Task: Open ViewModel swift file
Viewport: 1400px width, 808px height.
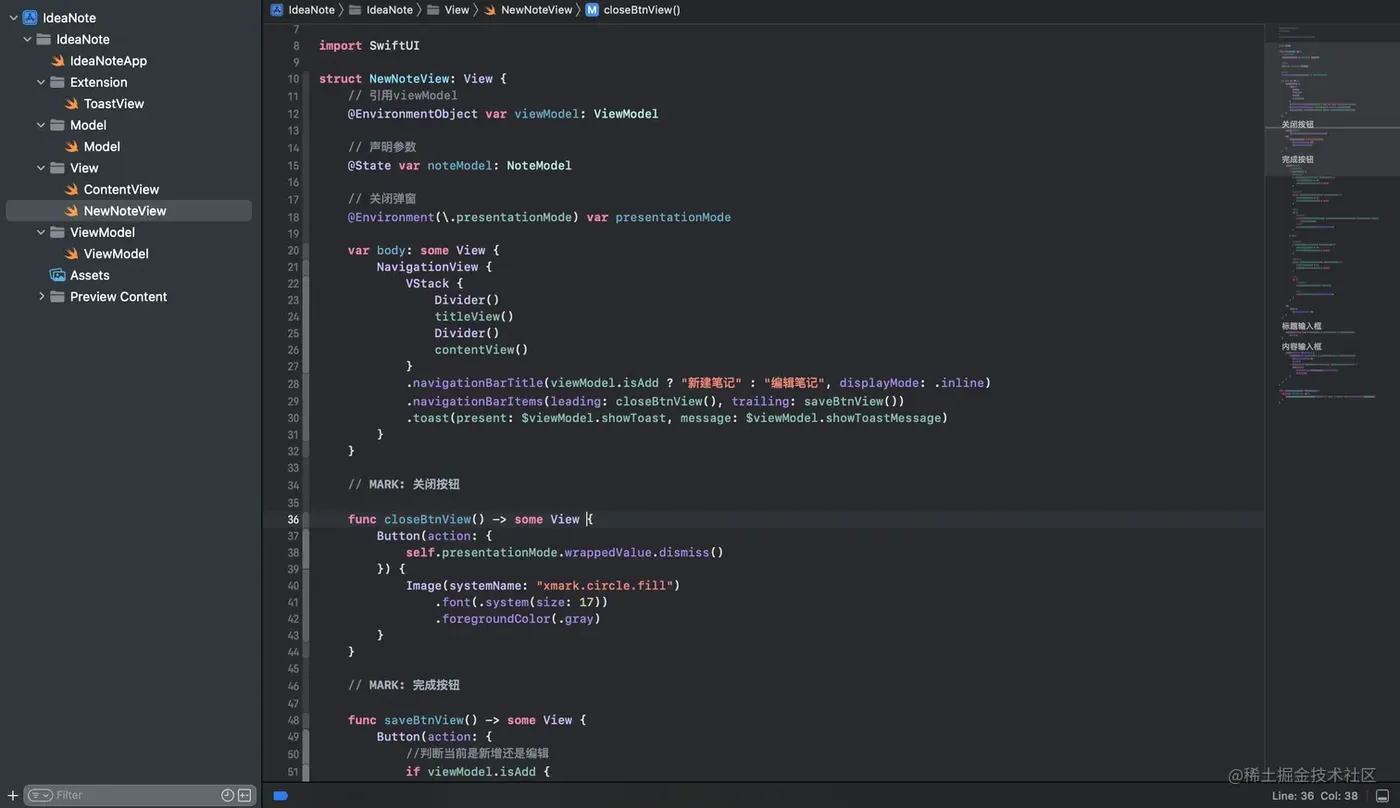Action: [x=116, y=254]
